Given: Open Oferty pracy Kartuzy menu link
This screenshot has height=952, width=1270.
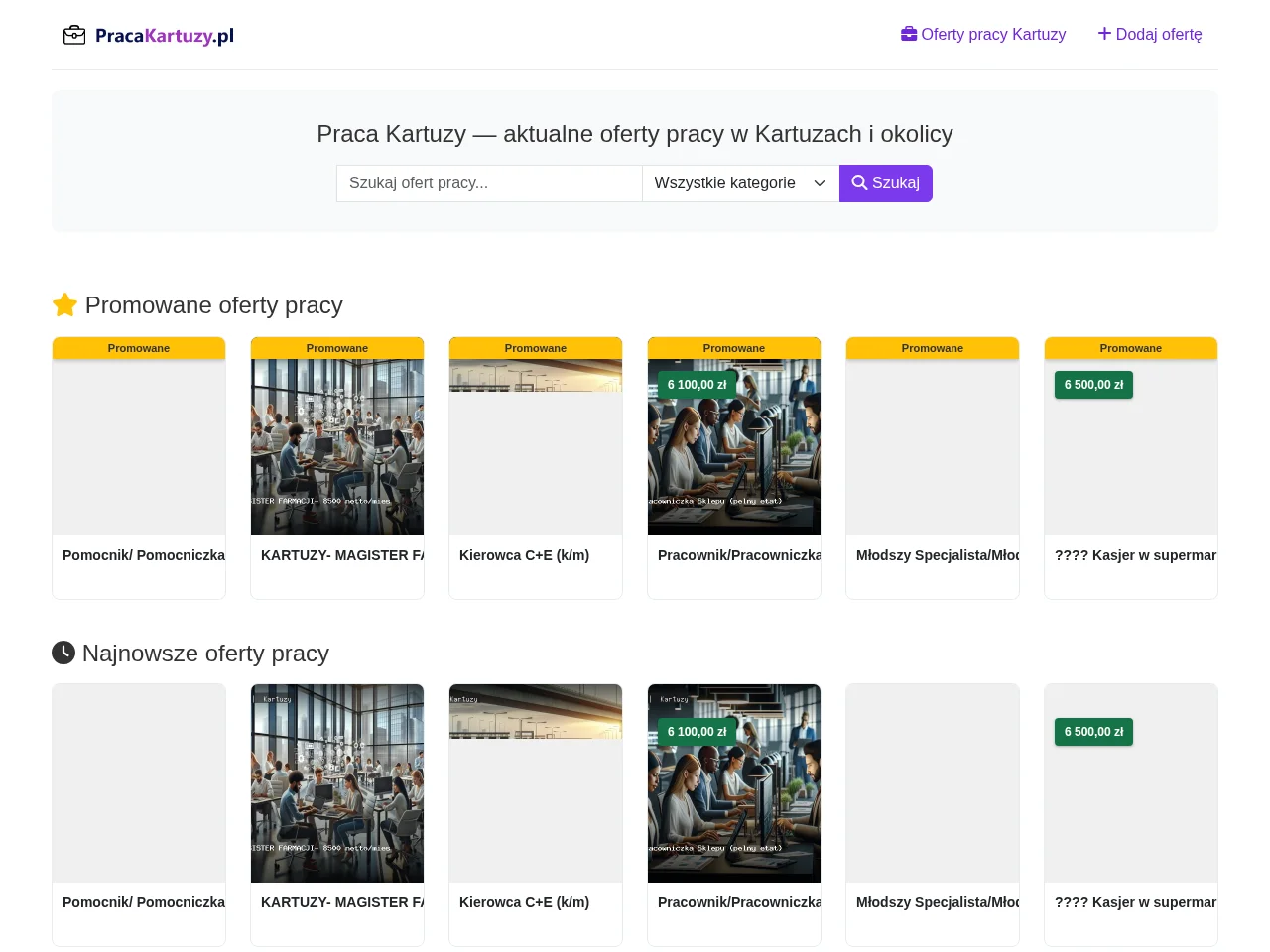Looking at the screenshot, I should pos(983,34).
